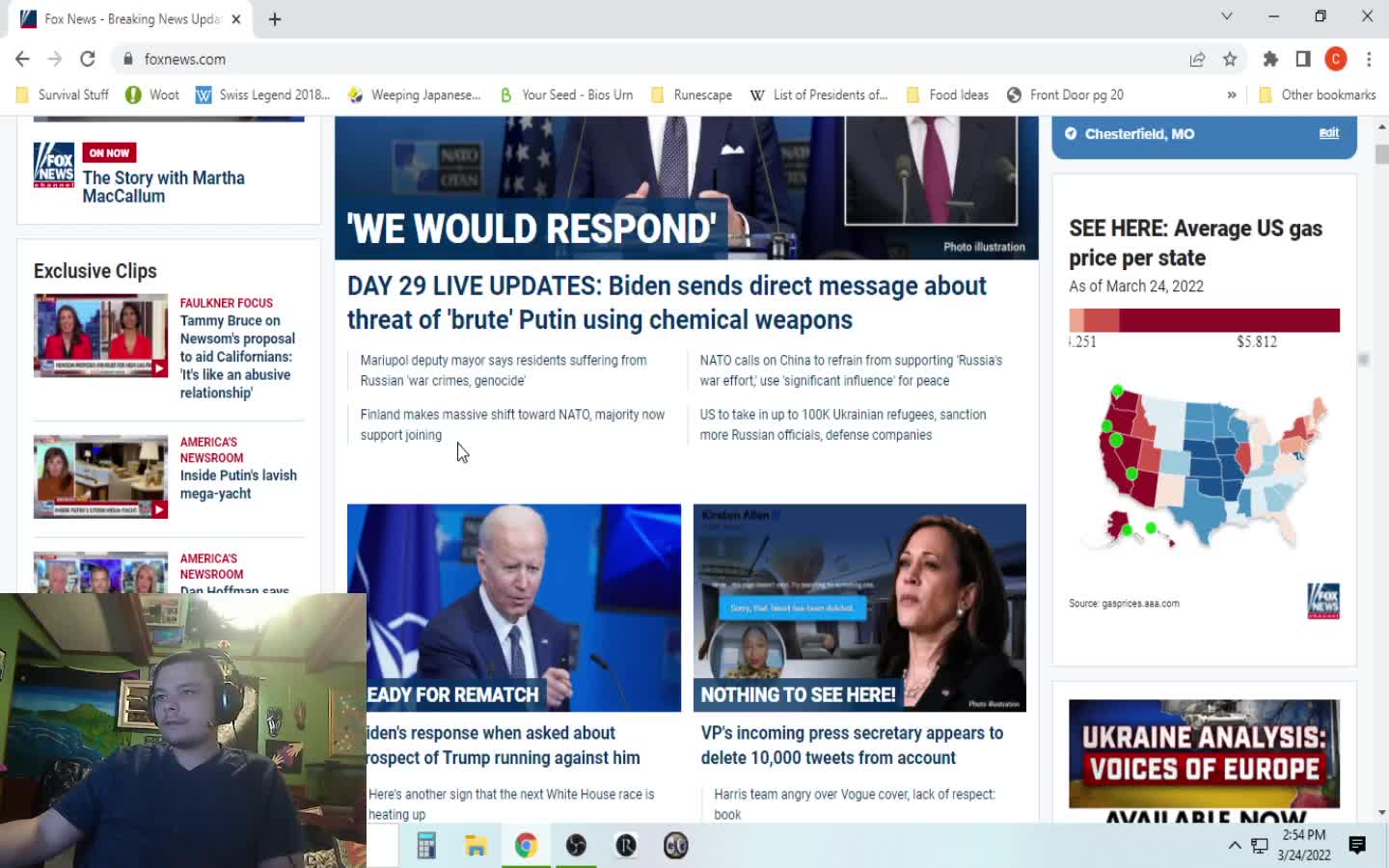Open US to take in 100K Ukrainian refugees link
Screen dimensions: 1389x868
click(x=843, y=424)
